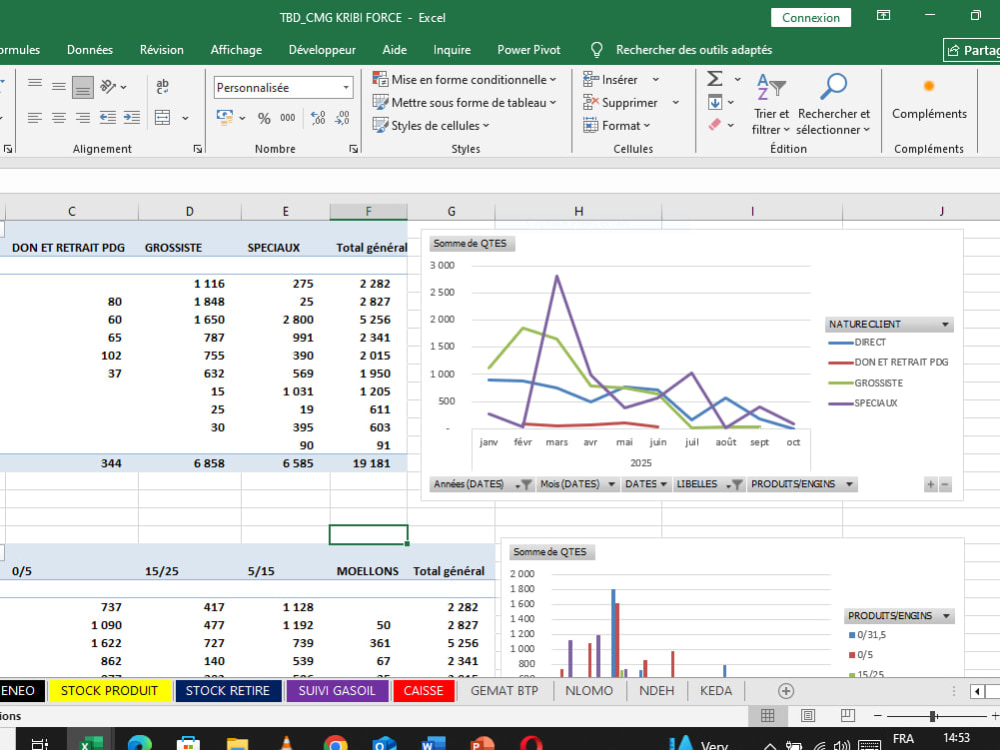Screen dimensions: 1000x750
Task: Switch to Page Break Preview view
Action: point(848,716)
